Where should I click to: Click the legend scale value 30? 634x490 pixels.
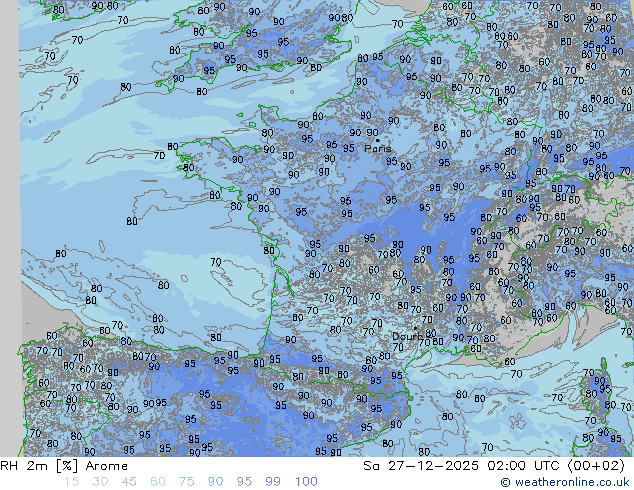pos(100,482)
